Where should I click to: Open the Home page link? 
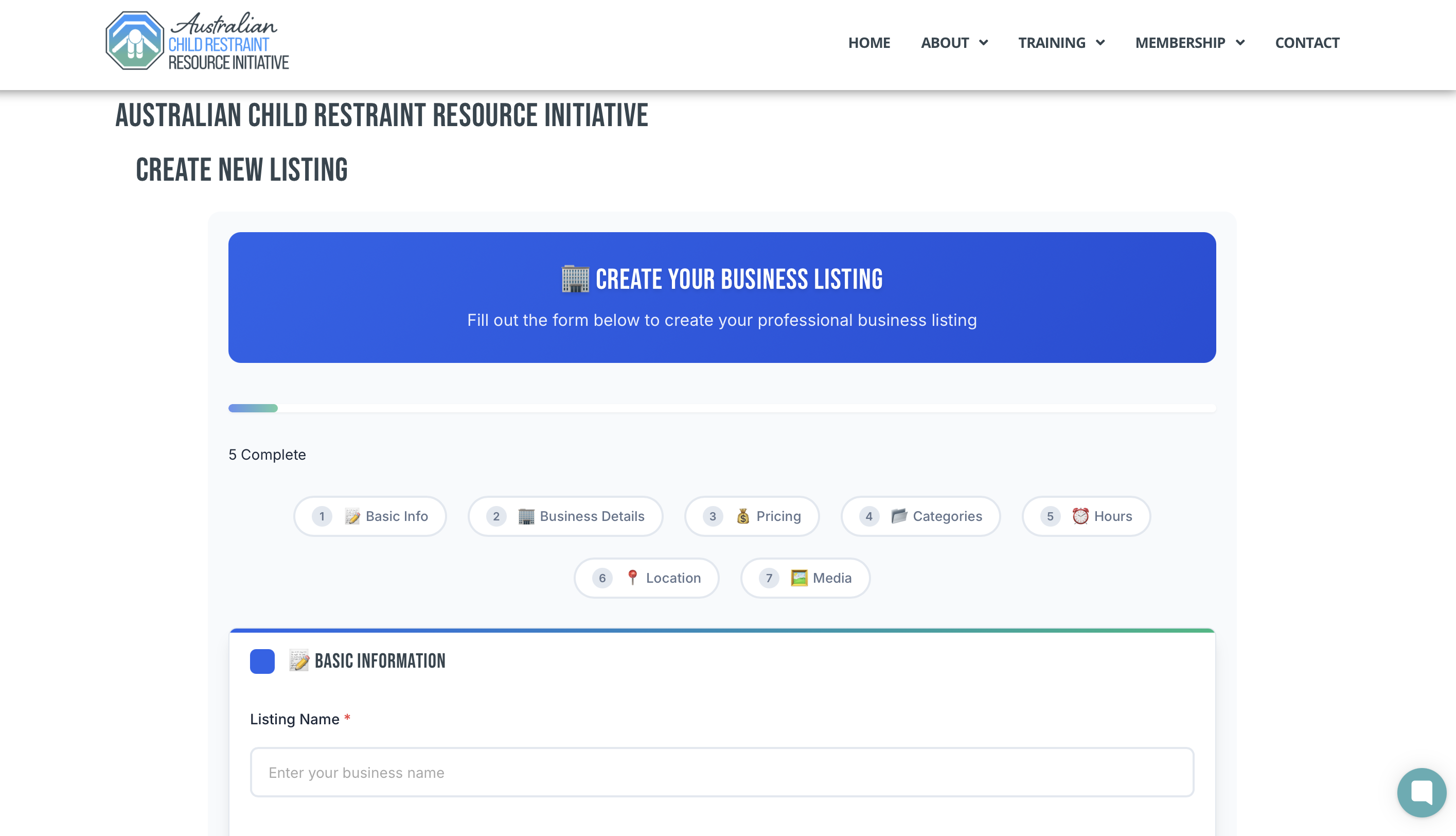click(869, 43)
